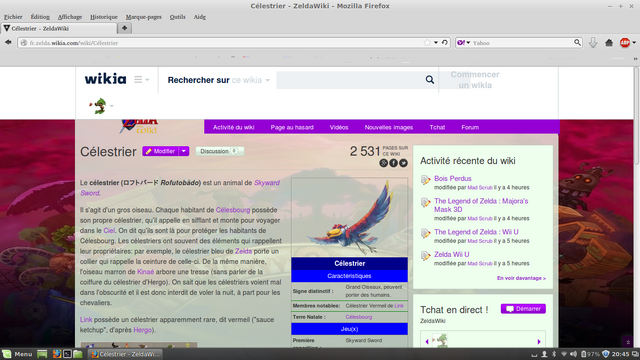Click into the wikia search input field
This screenshot has height=360, width=640.
(x=350, y=80)
